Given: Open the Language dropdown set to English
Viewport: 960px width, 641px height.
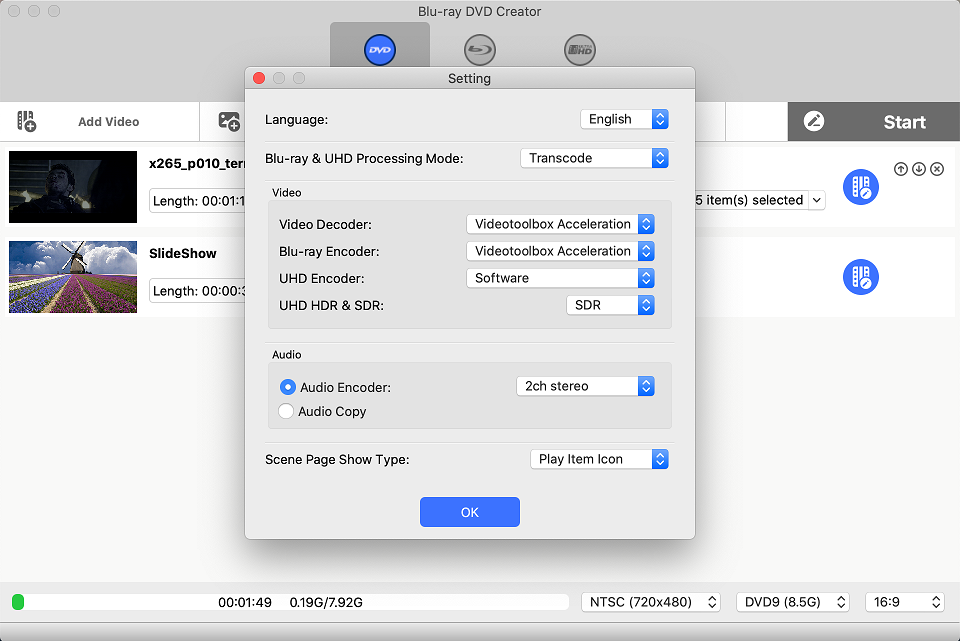Looking at the screenshot, I should pyautogui.click(x=624, y=119).
